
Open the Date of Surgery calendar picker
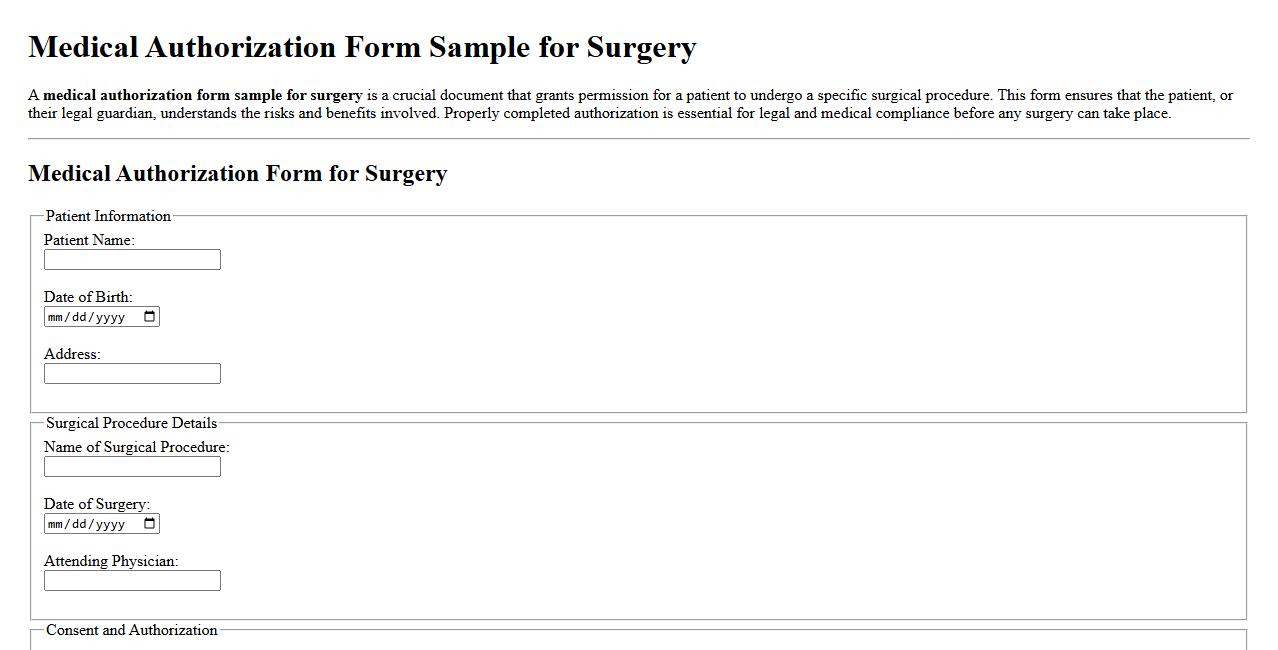pyautogui.click(x=150, y=523)
